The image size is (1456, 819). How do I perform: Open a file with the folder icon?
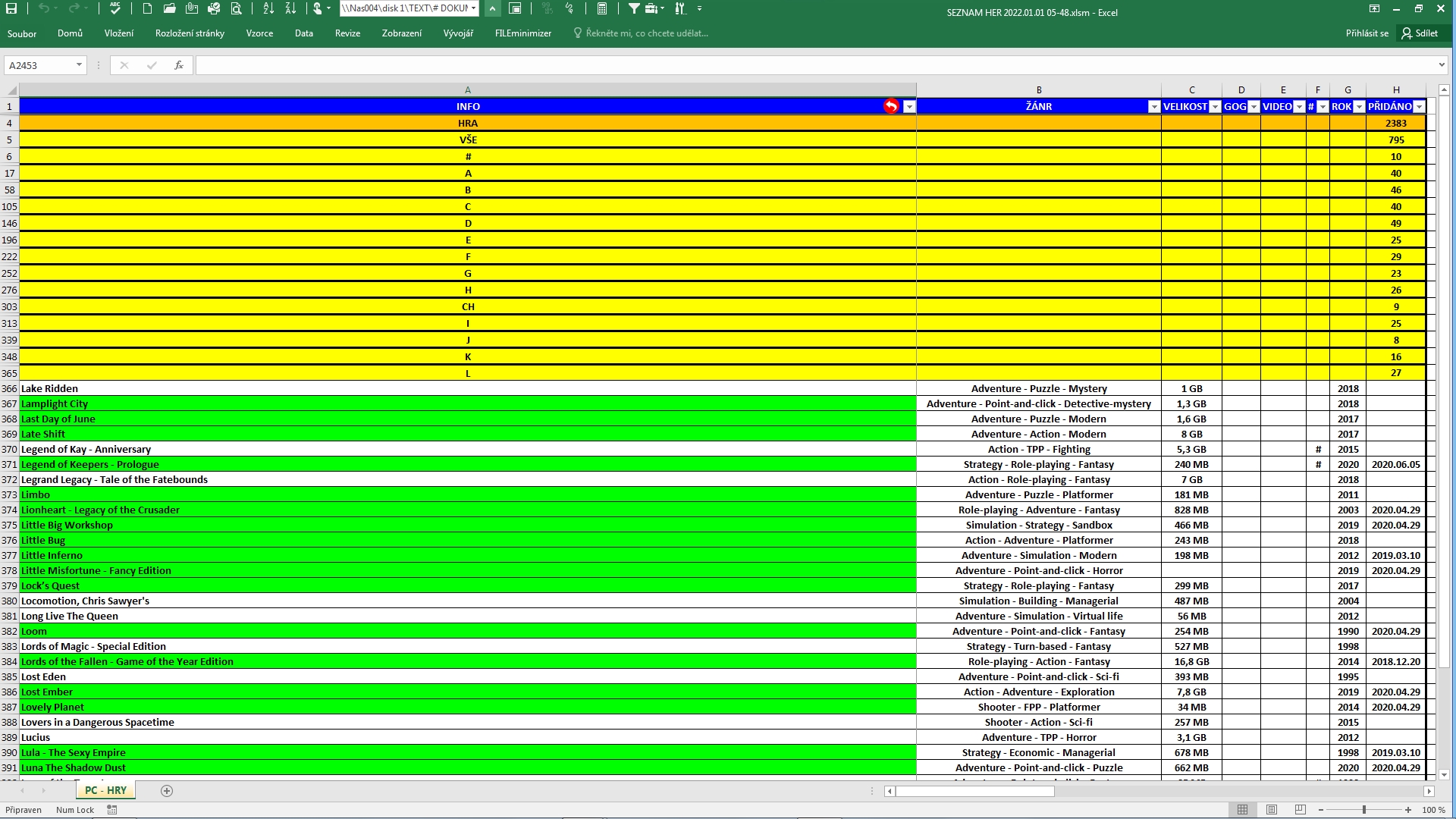click(x=170, y=9)
